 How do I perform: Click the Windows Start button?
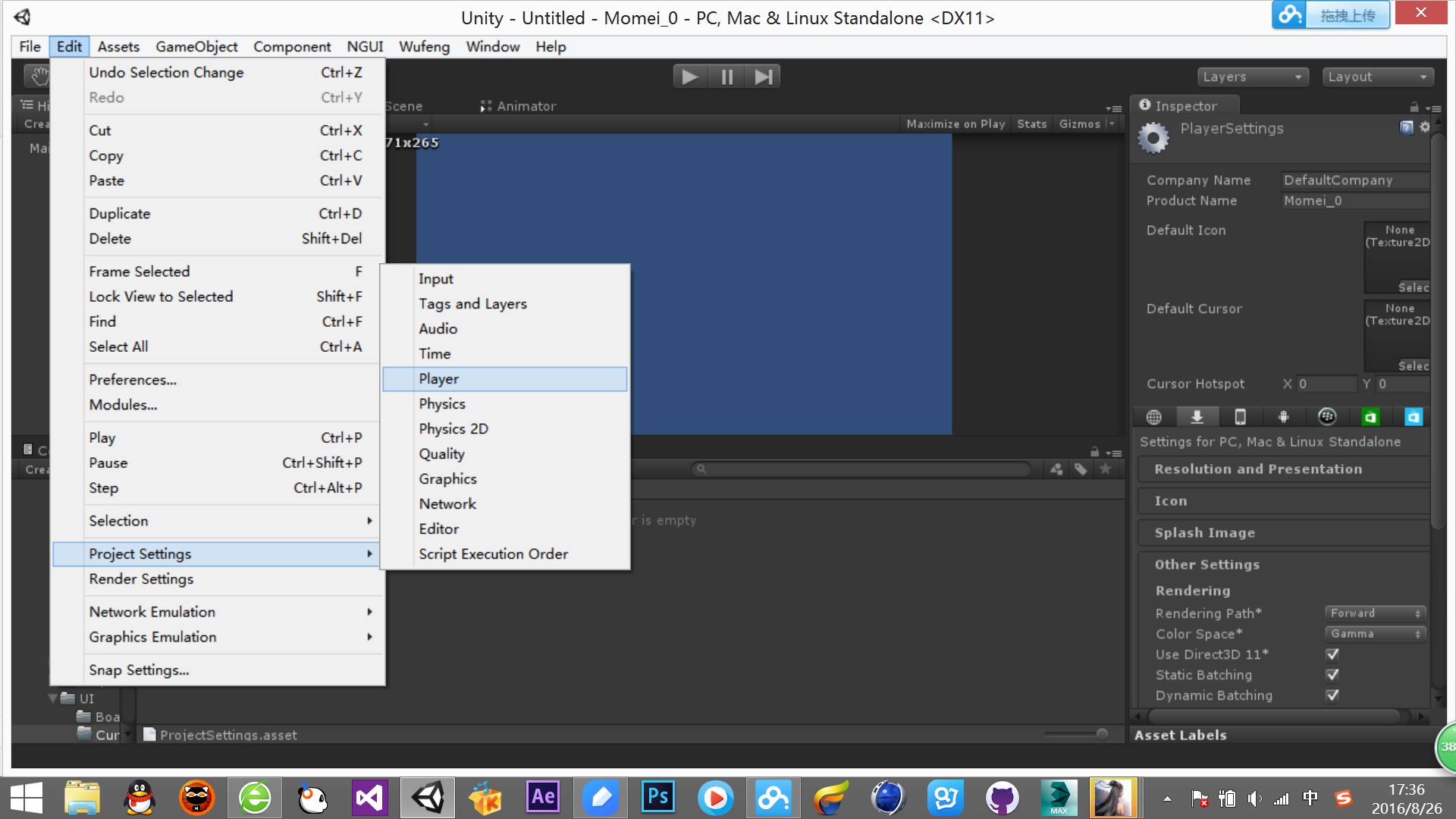pyautogui.click(x=26, y=799)
